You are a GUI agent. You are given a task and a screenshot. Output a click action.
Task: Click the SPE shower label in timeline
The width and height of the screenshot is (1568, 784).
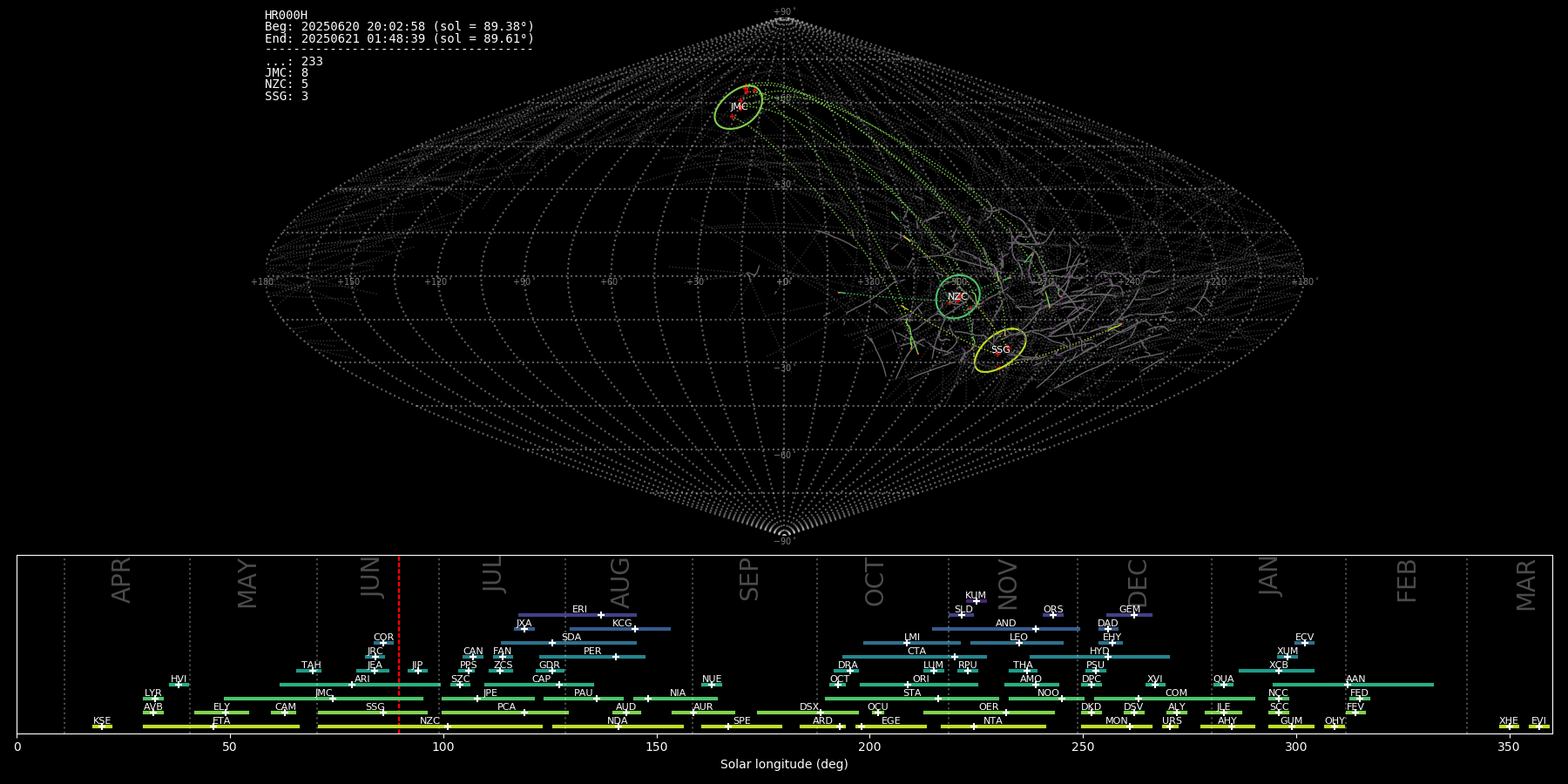click(742, 721)
